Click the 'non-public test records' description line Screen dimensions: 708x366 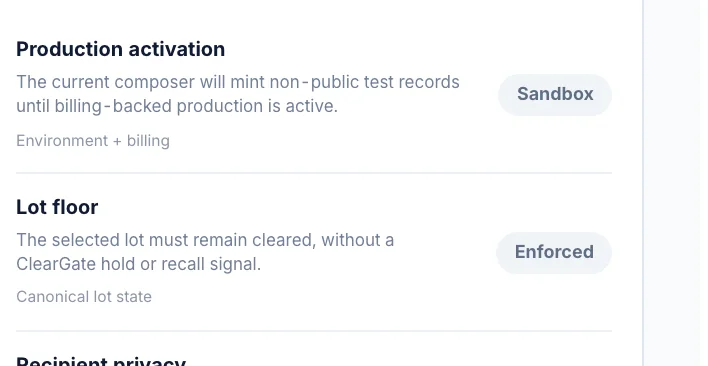[x=238, y=82]
